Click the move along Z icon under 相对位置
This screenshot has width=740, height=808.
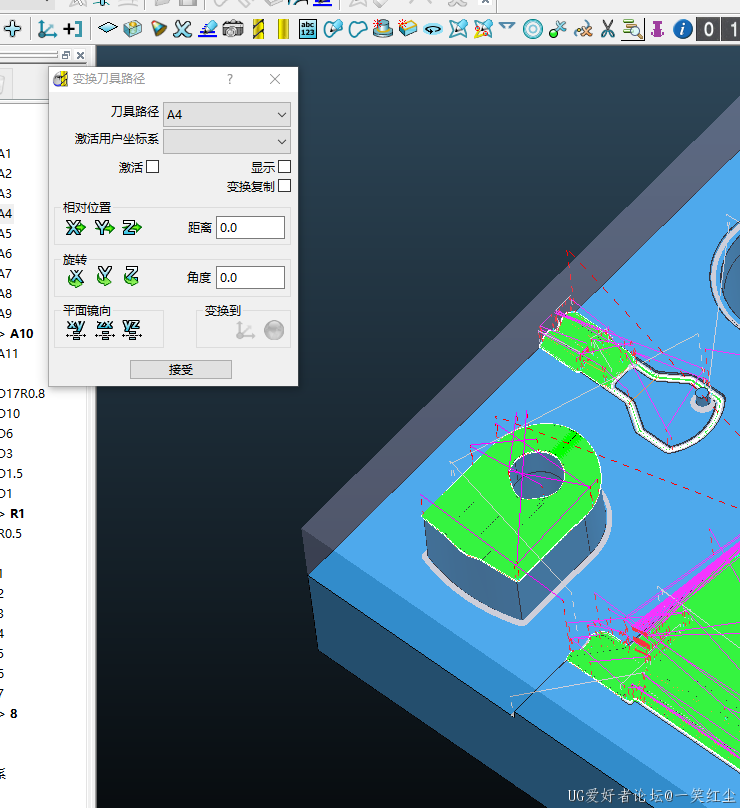[x=132, y=227]
